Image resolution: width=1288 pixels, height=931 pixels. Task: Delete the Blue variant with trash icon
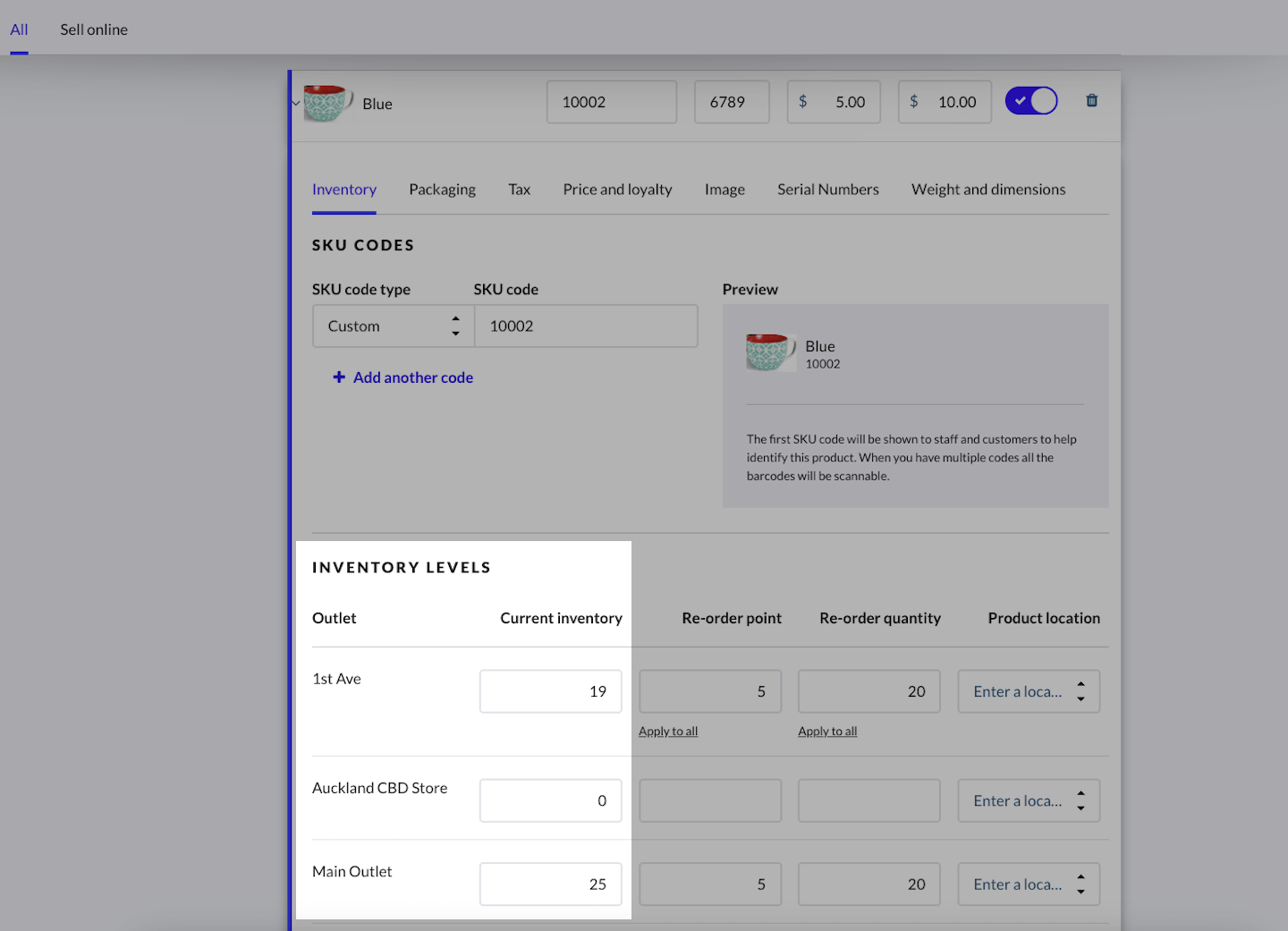pyautogui.click(x=1091, y=101)
